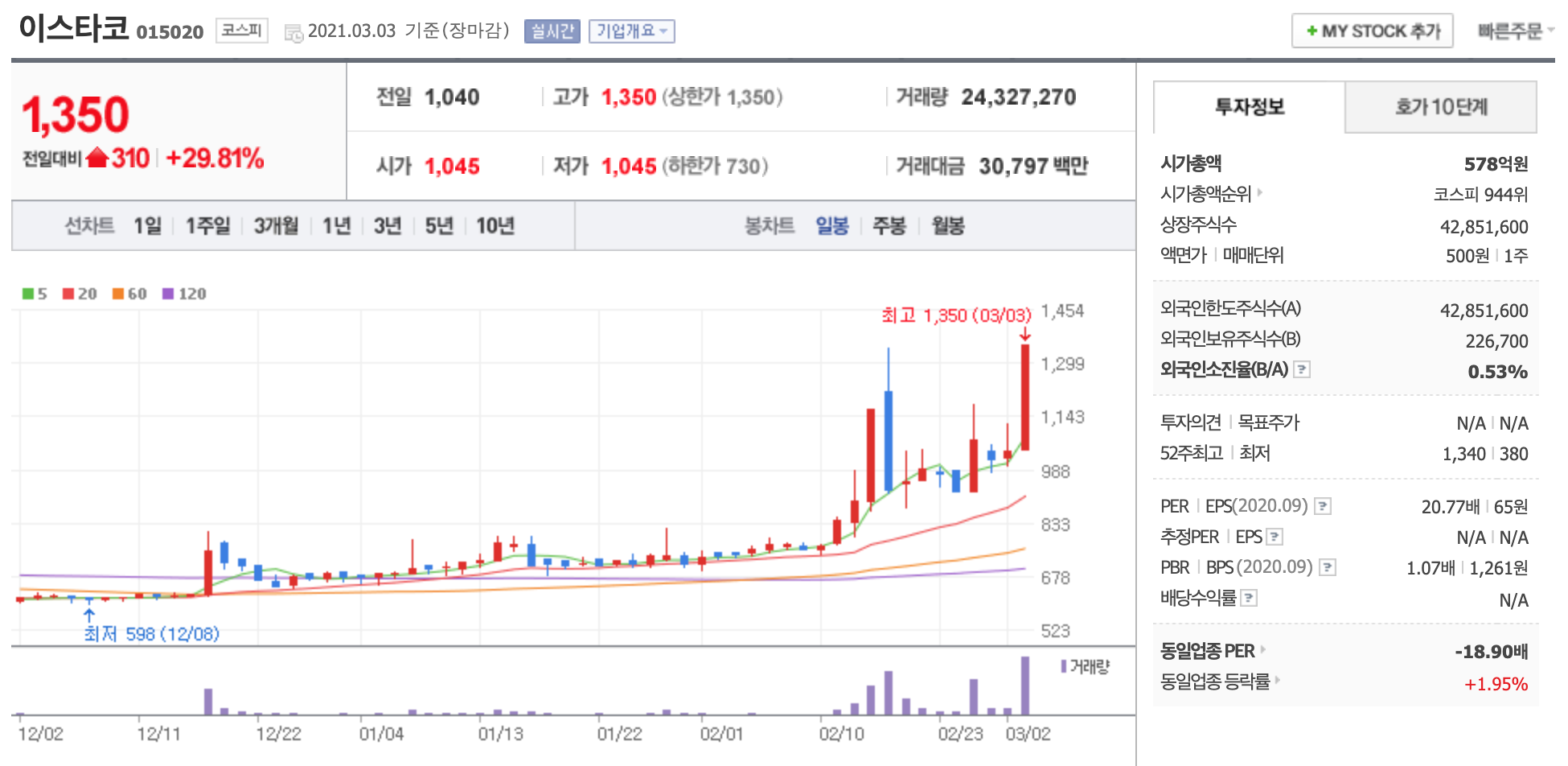The image size is (1568, 766).
Task: Select the 3년 line chart period
Action: pos(388,226)
